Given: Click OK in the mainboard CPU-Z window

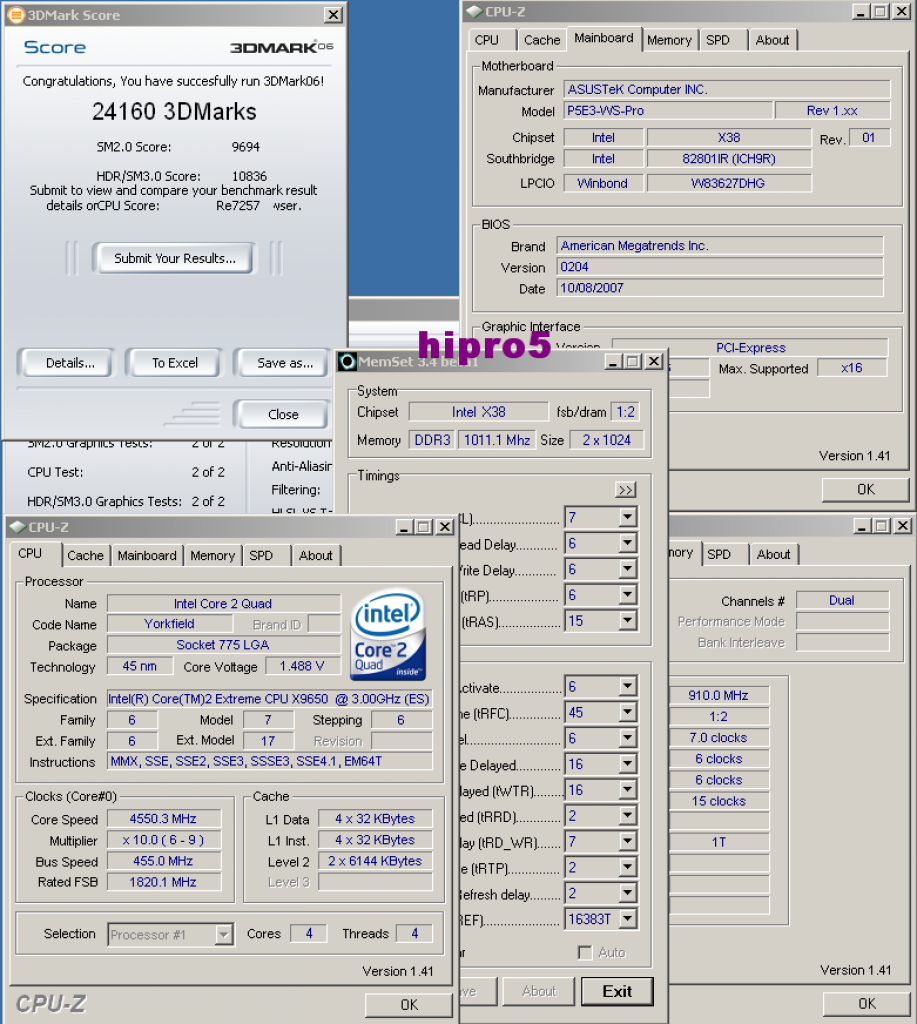Looking at the screenshot, I should point(865,489).
